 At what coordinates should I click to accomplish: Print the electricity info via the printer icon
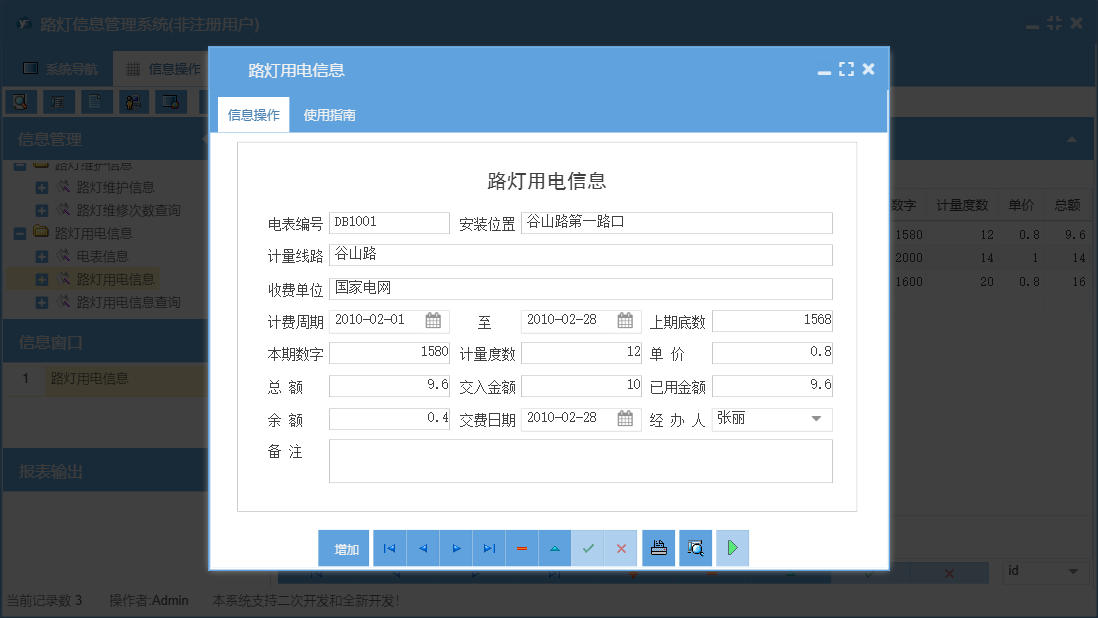pos(658,548)
